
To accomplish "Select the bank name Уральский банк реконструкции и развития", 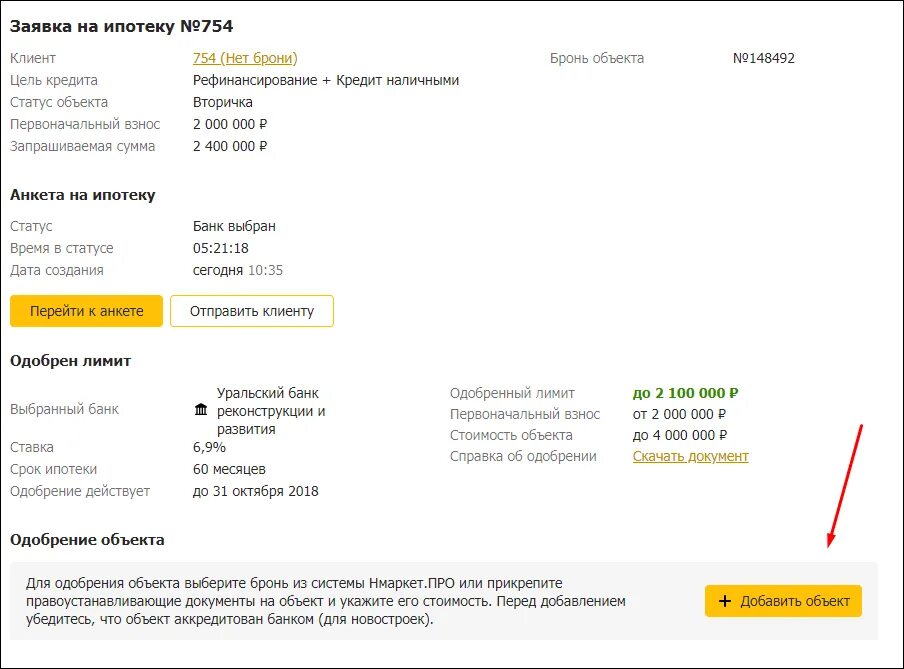I will [x=271, y=411].
